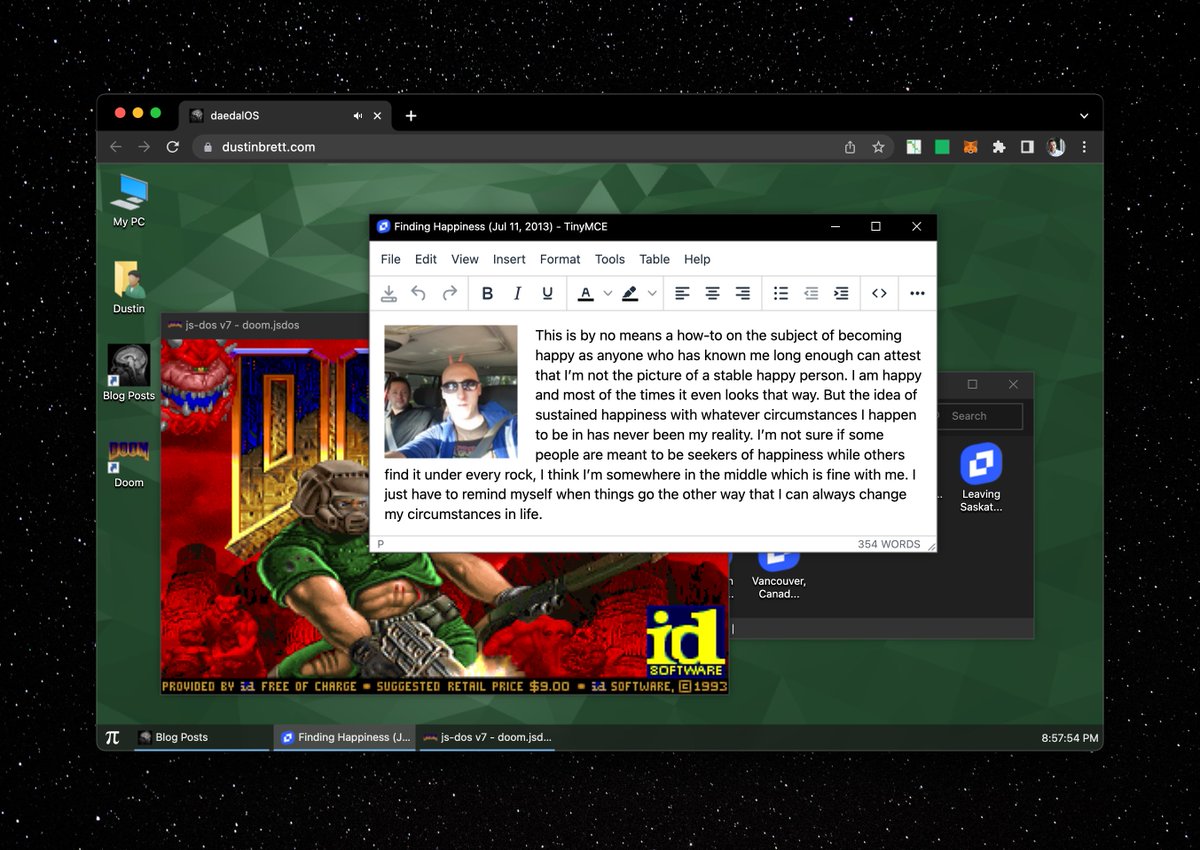This screenshot has width=1200, height=850.
Task: Open the Doom desktop shortcut
Action: click(x=129, y=464)
